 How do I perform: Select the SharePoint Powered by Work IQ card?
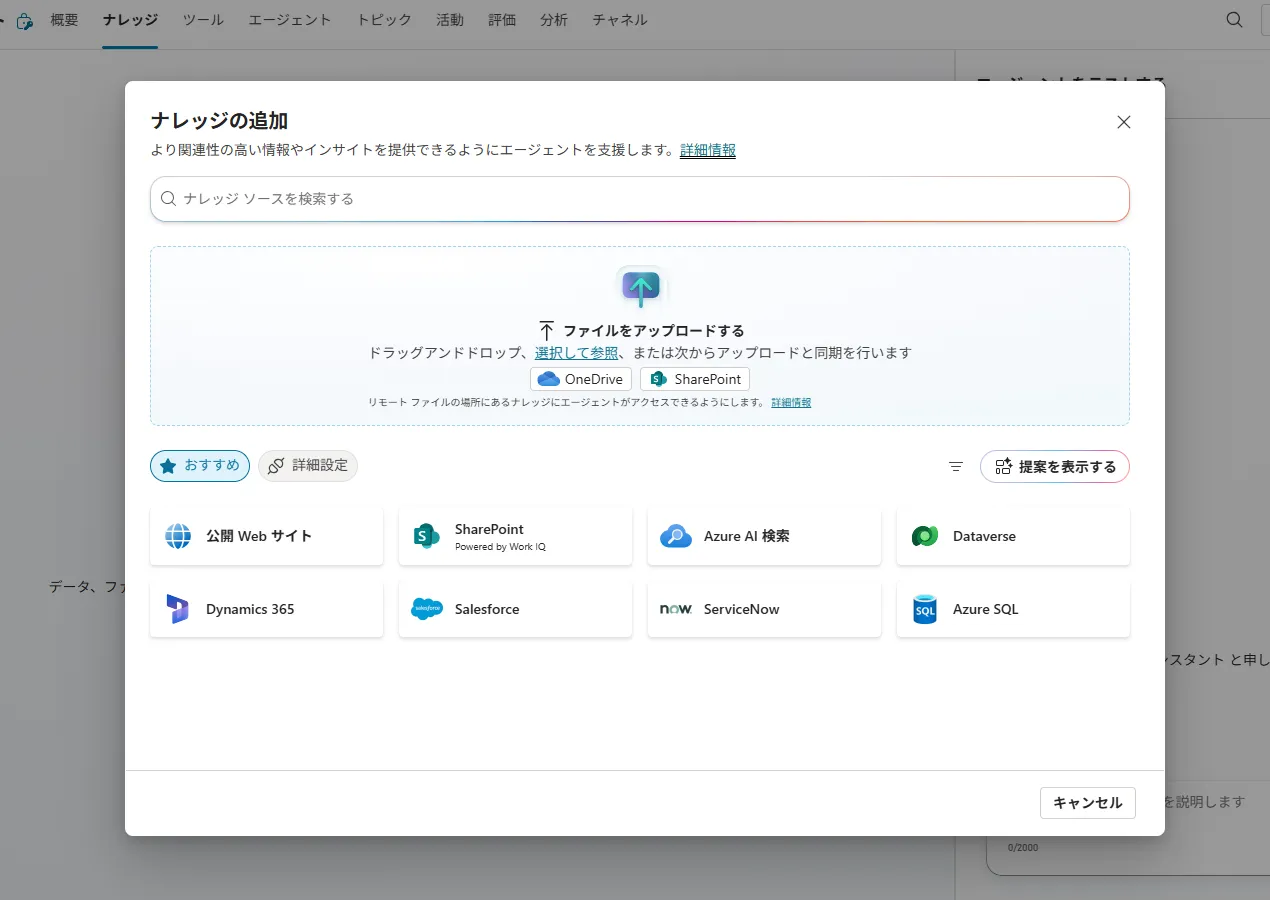pyautogui.click(x=515, y=536)
